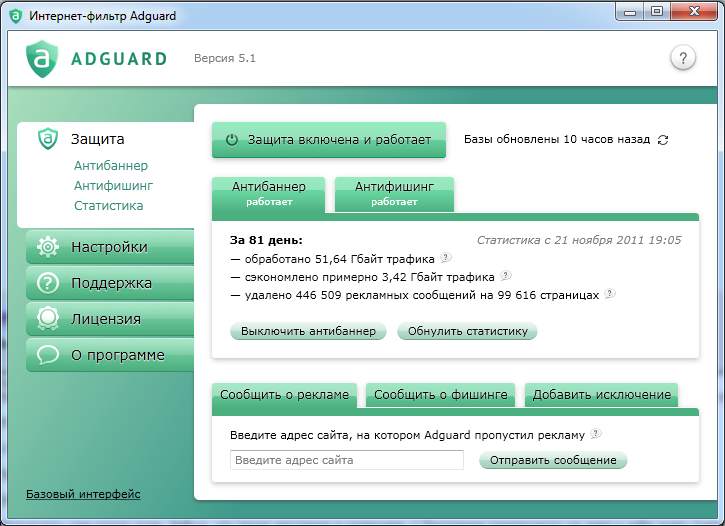Click the Adguard icon in the title bar
The width and height of the screenshot is (725, 526).
click(16, 16)
